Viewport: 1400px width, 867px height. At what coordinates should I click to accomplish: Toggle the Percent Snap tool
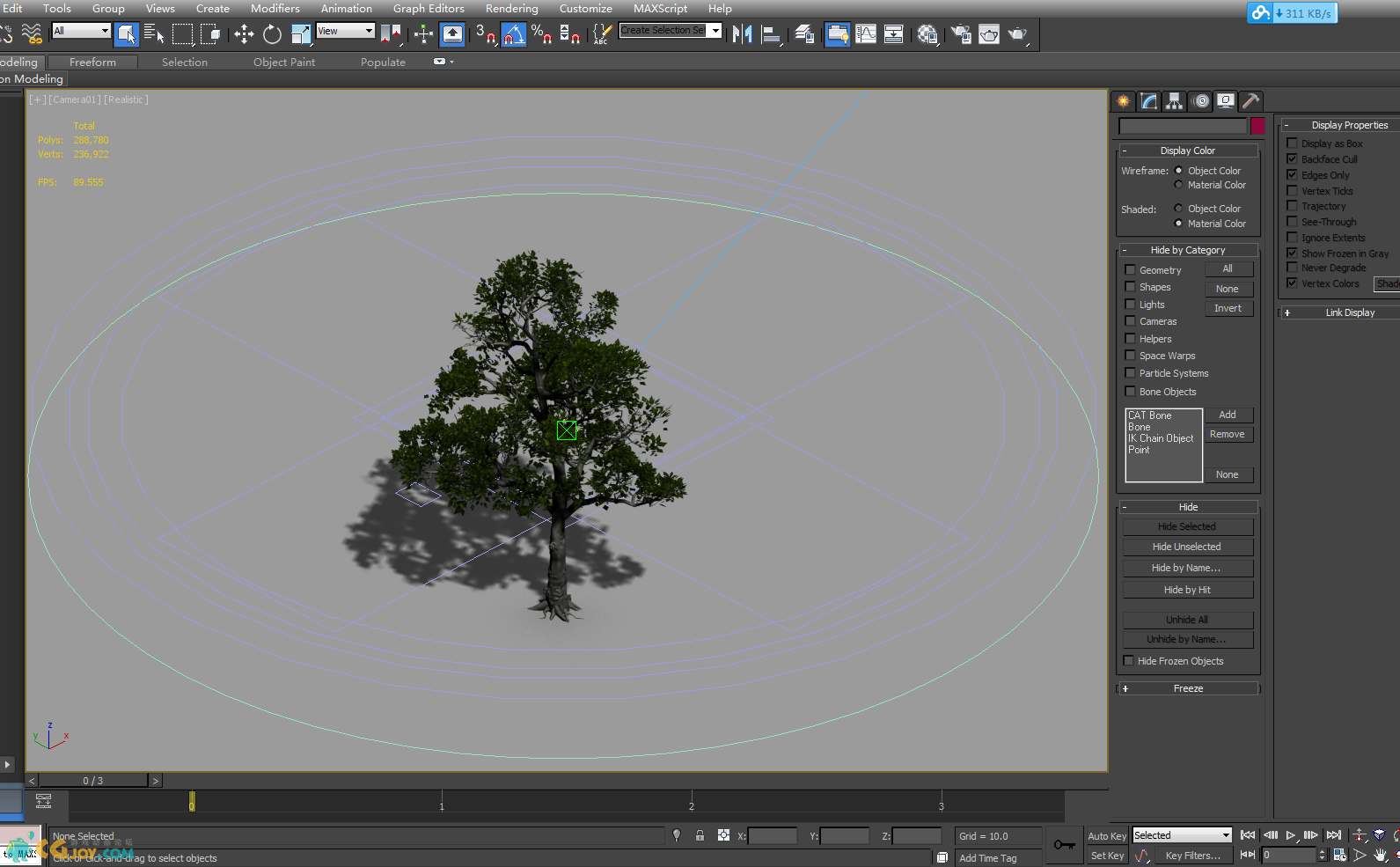point(542,34)
